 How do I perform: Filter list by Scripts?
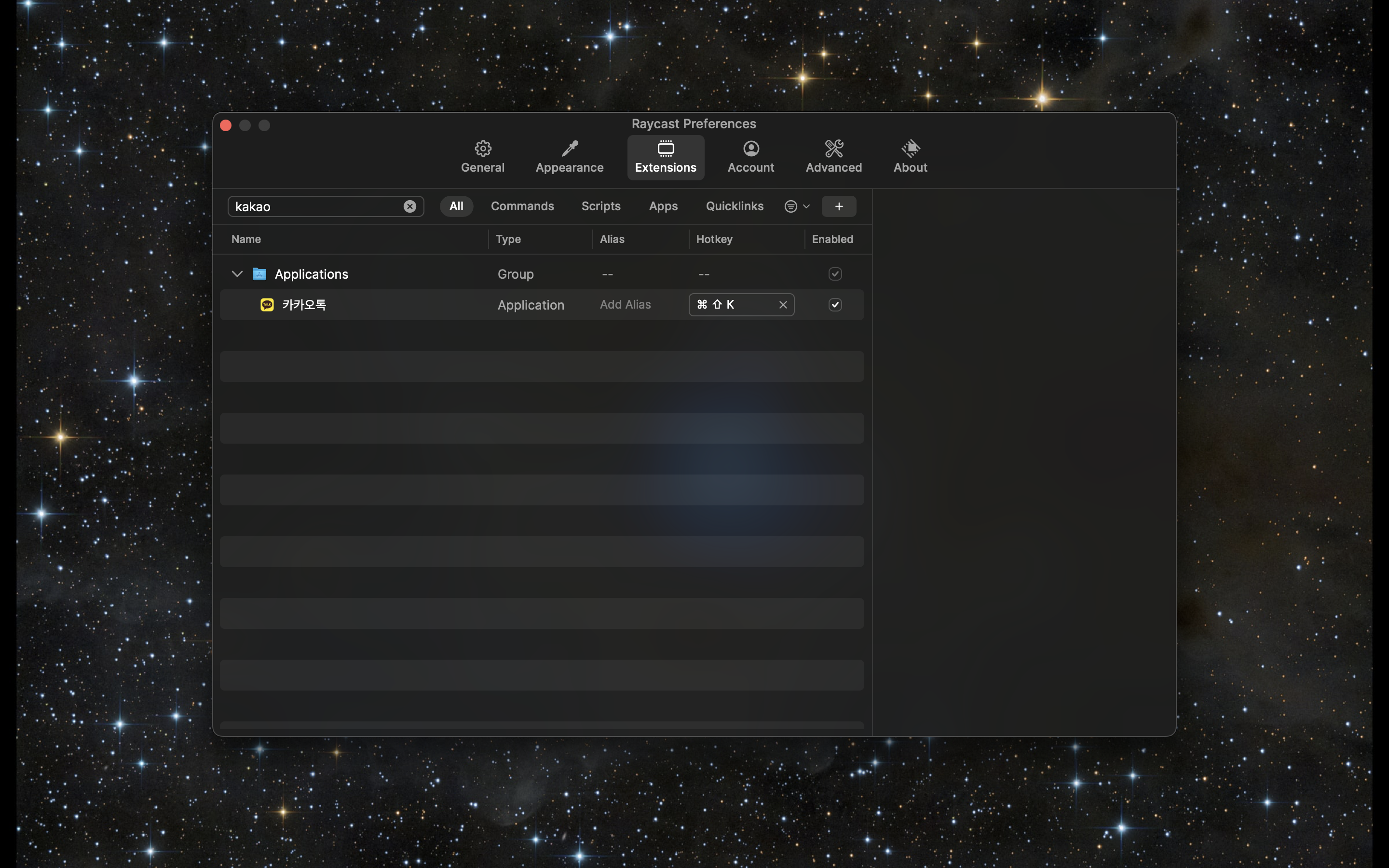tap(600, 207)
